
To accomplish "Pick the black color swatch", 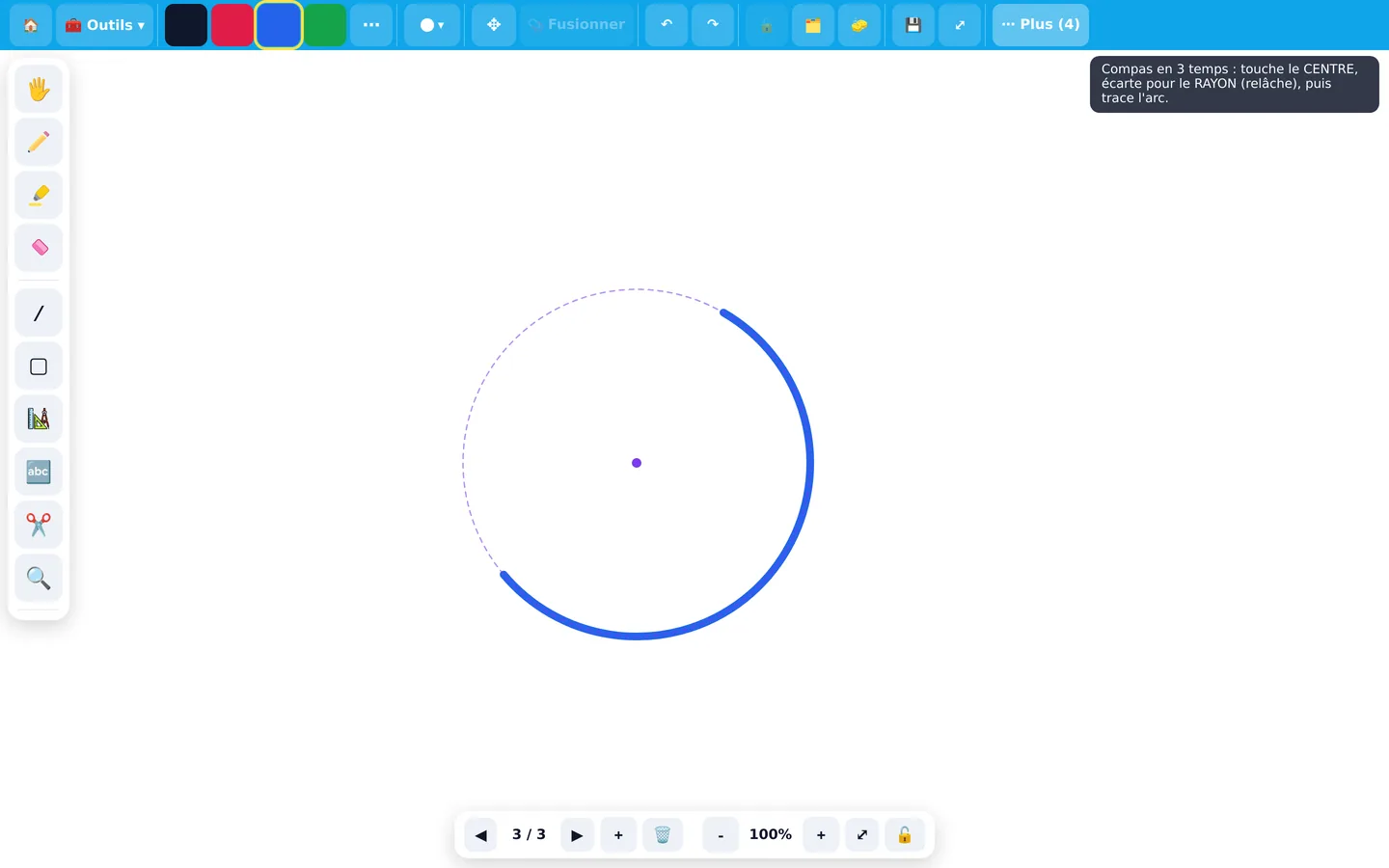I will pyautogui.click(x=186, y=25).
